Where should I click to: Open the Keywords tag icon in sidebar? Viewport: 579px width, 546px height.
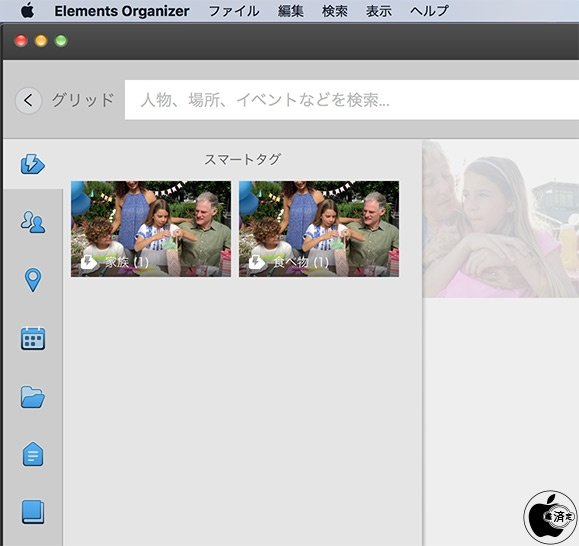pyautogui.click(x=33, y=454)
